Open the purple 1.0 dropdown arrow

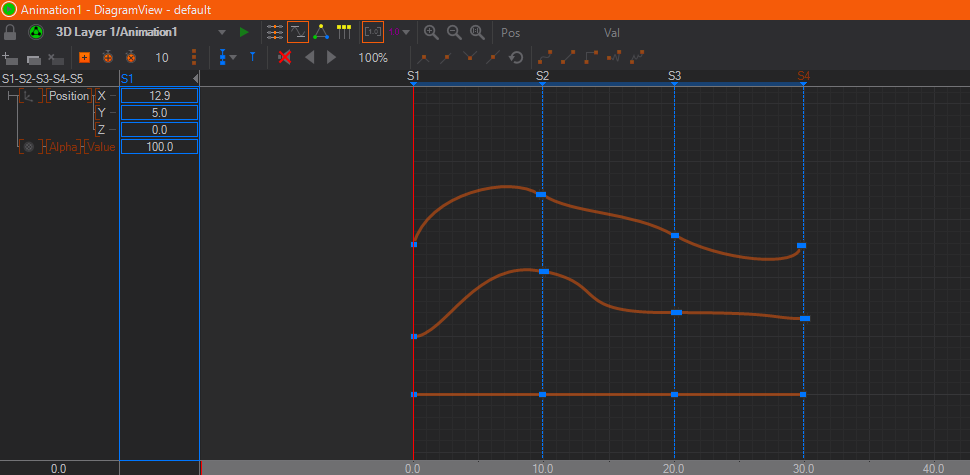tap(405, 32)
